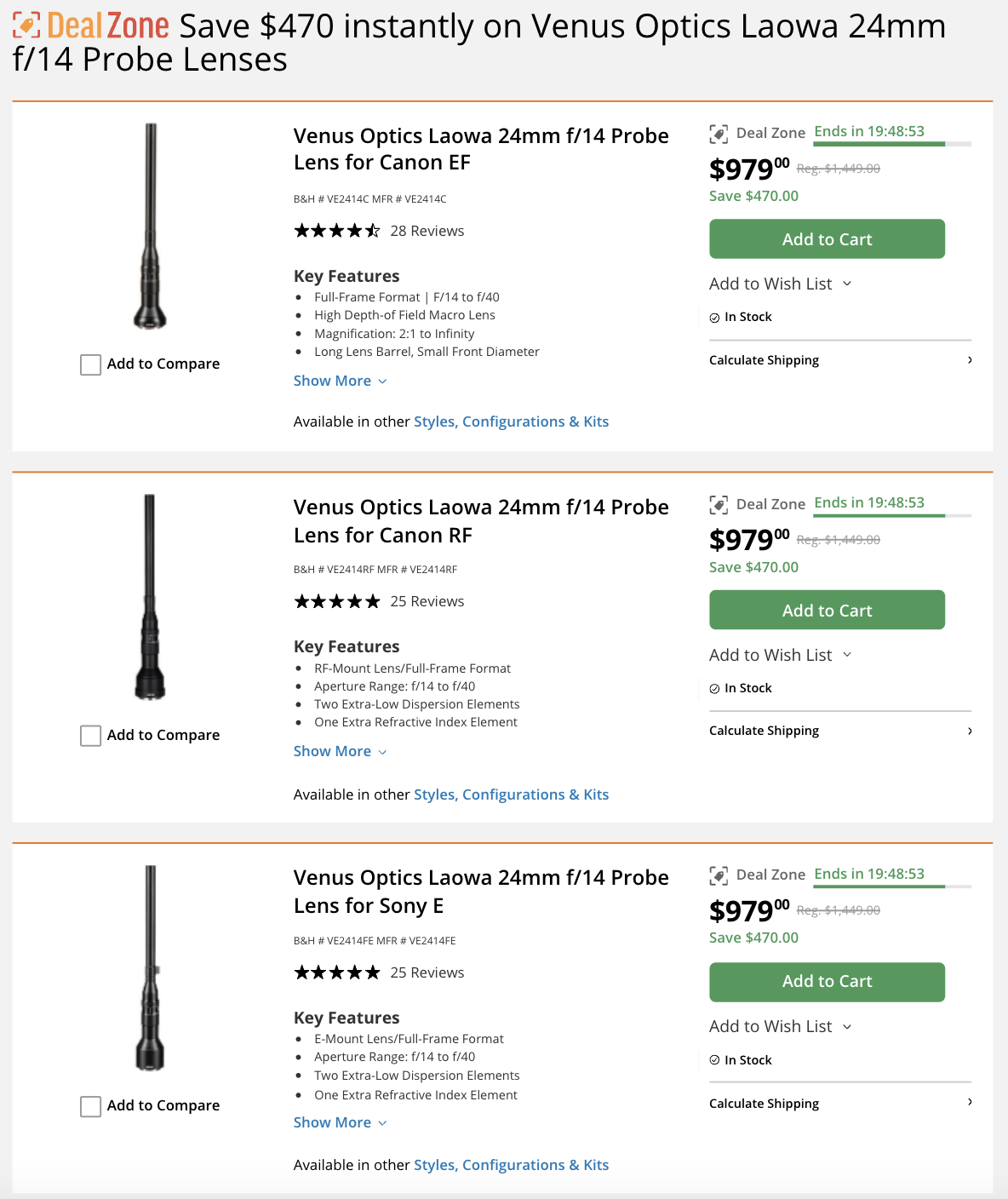Check Add to Compare for Canon EF lens
The height and width of the screenshot is (1199, 1008).
[x=91, y=364]
